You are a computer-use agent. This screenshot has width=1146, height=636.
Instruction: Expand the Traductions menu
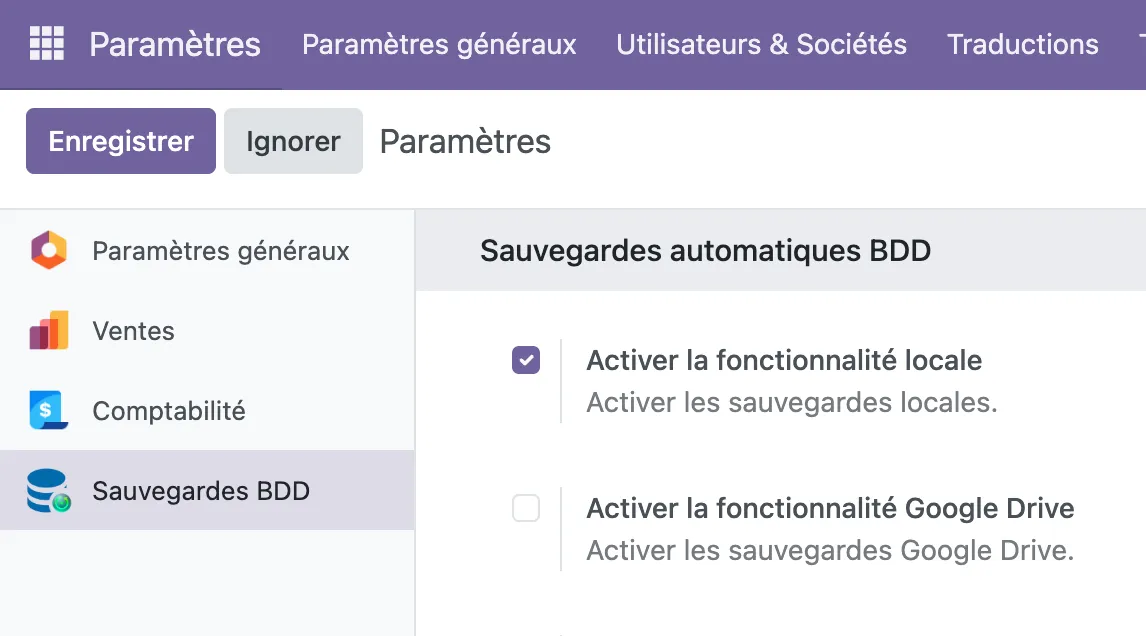click(x=1022, y=45)
